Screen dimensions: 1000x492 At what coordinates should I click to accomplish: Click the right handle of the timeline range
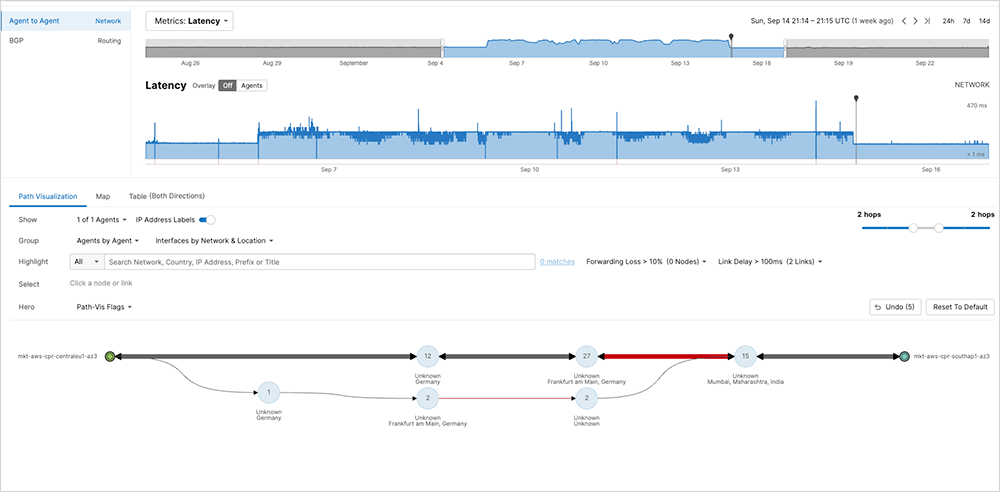point(786,48)
